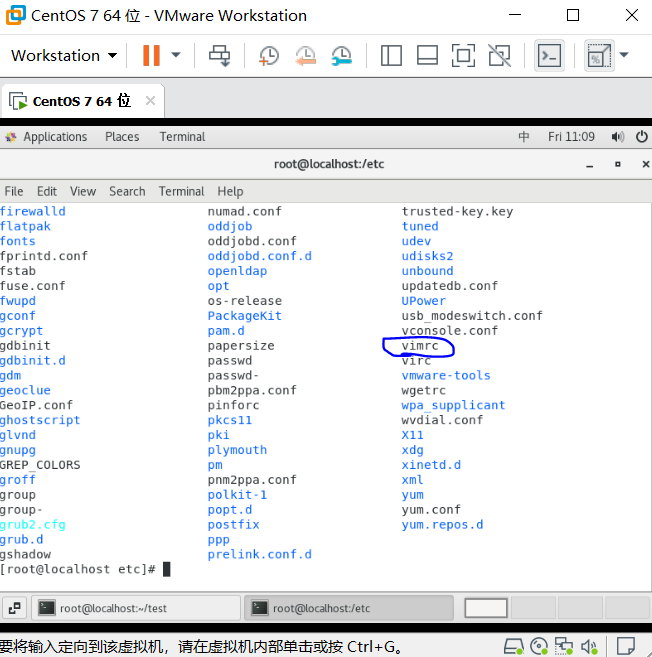Screen dimensions: 652x657
Task: Click the sound card status icon
Action: click(x=589, y=647)
